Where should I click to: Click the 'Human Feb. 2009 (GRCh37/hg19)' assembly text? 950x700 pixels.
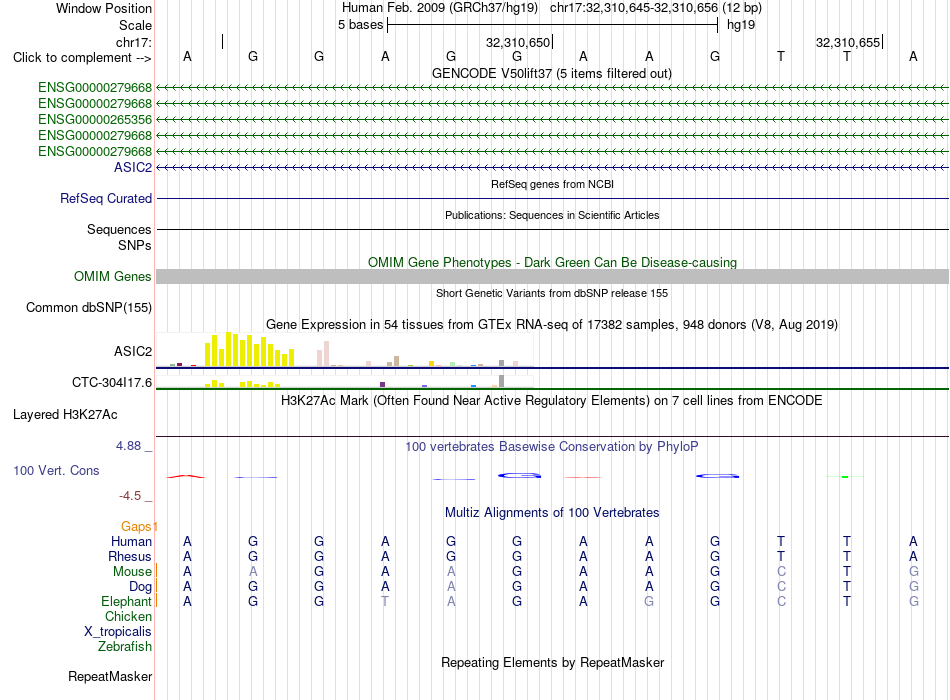pos(440,8)
